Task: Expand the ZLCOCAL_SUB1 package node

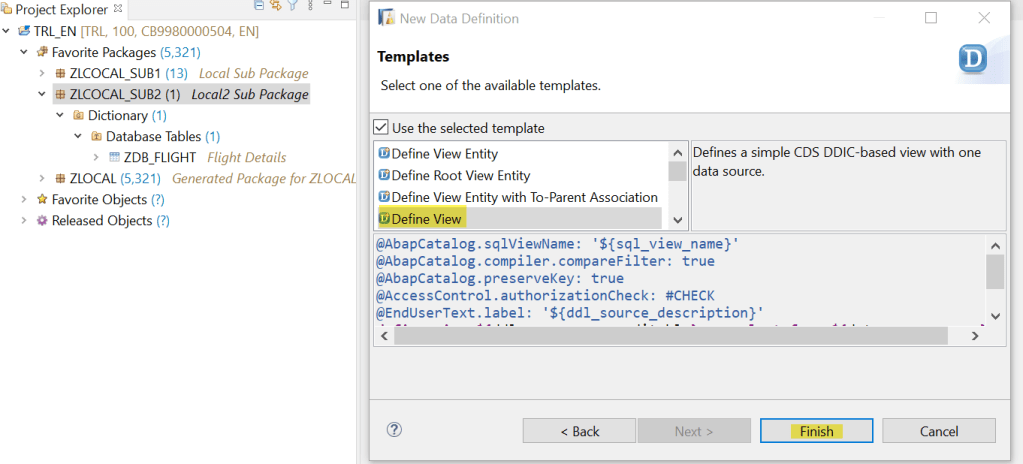Action: pyautogui.click(x=41, y=73)
